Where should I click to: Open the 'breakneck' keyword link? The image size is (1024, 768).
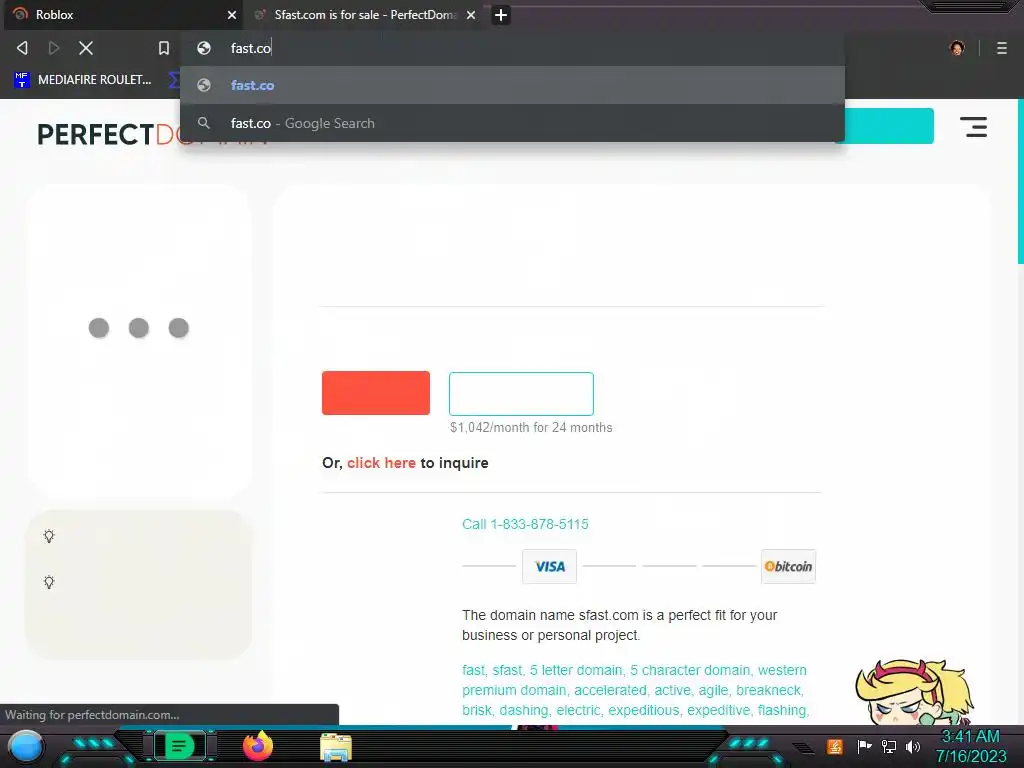[768, 690]
